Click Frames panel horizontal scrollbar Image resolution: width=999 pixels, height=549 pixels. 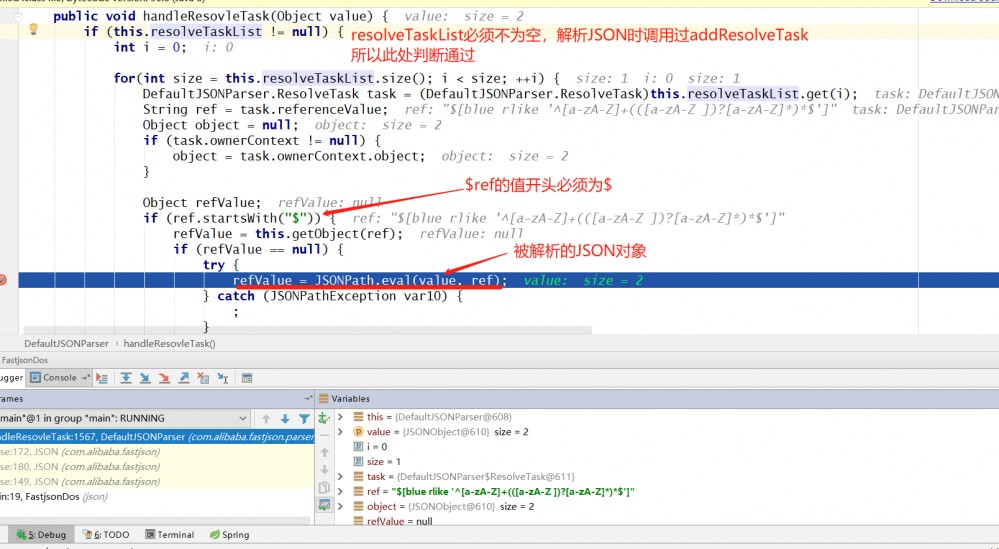coord(157,520)
